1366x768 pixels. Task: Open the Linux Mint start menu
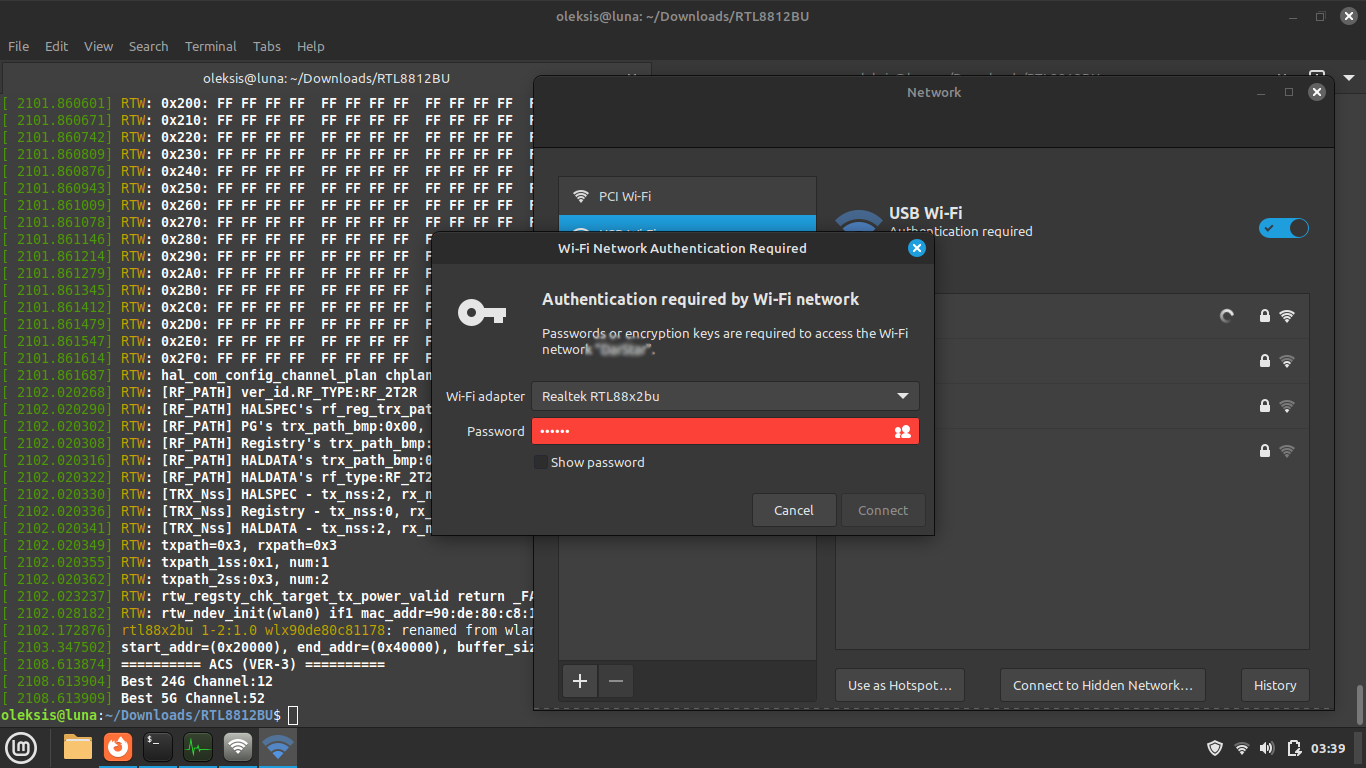22,747
